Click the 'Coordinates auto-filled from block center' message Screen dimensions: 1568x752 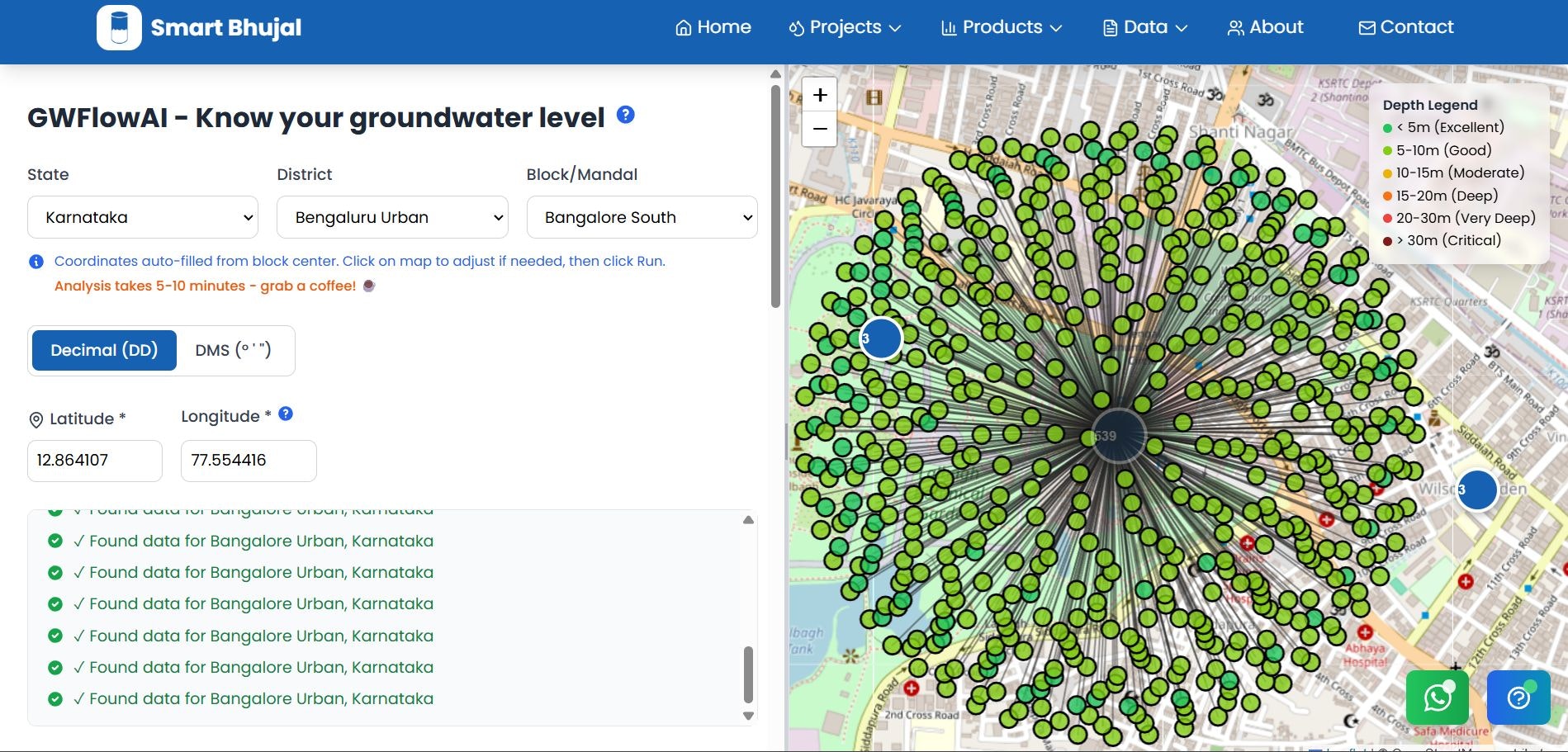coord(359,261)
